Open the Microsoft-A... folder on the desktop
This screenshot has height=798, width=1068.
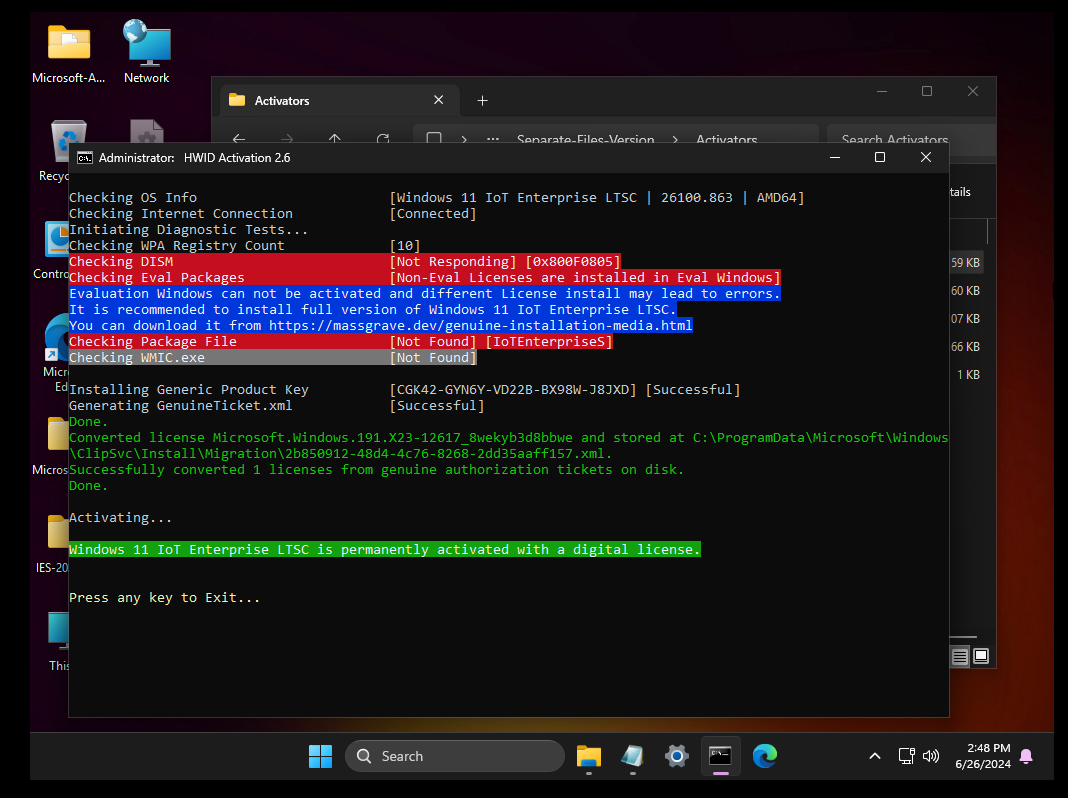tap(69, 52)
